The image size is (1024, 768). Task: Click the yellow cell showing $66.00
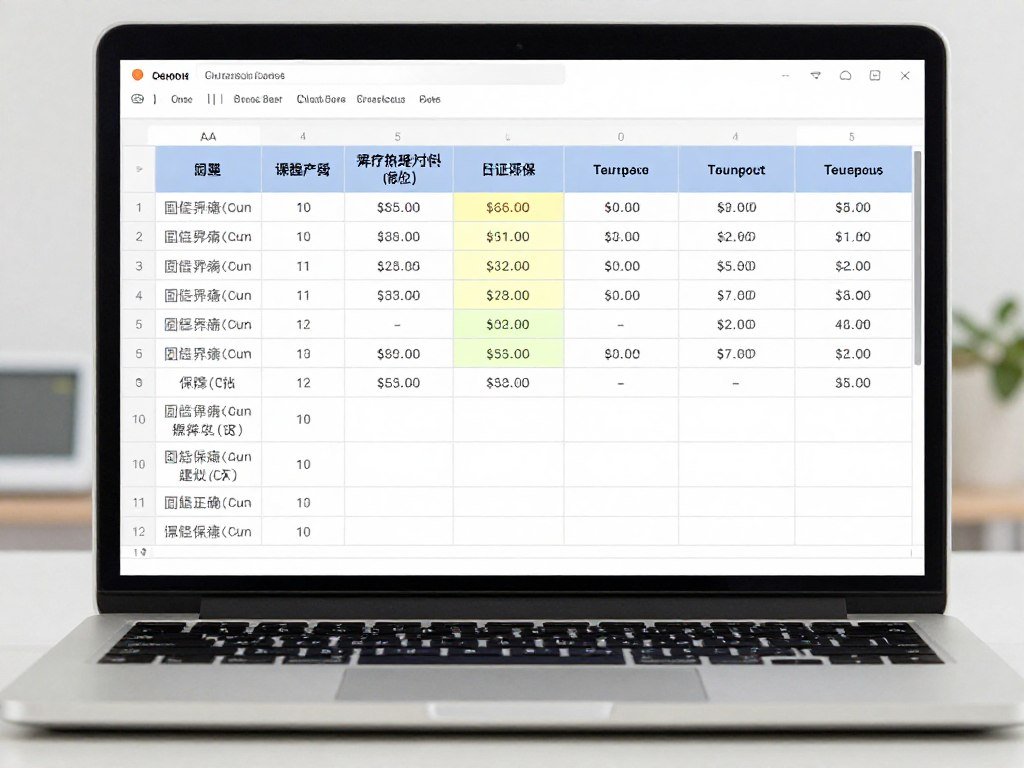point(508,208)
